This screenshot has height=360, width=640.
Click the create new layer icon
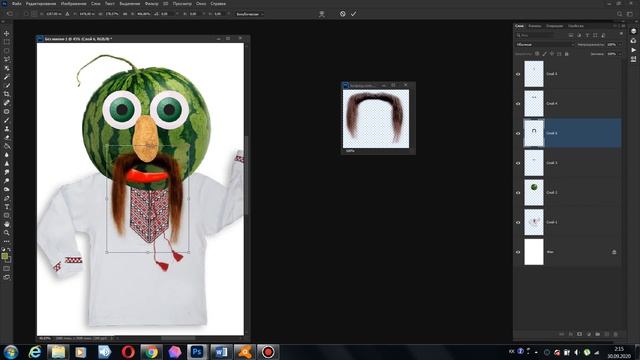click(x=607, y=334)
